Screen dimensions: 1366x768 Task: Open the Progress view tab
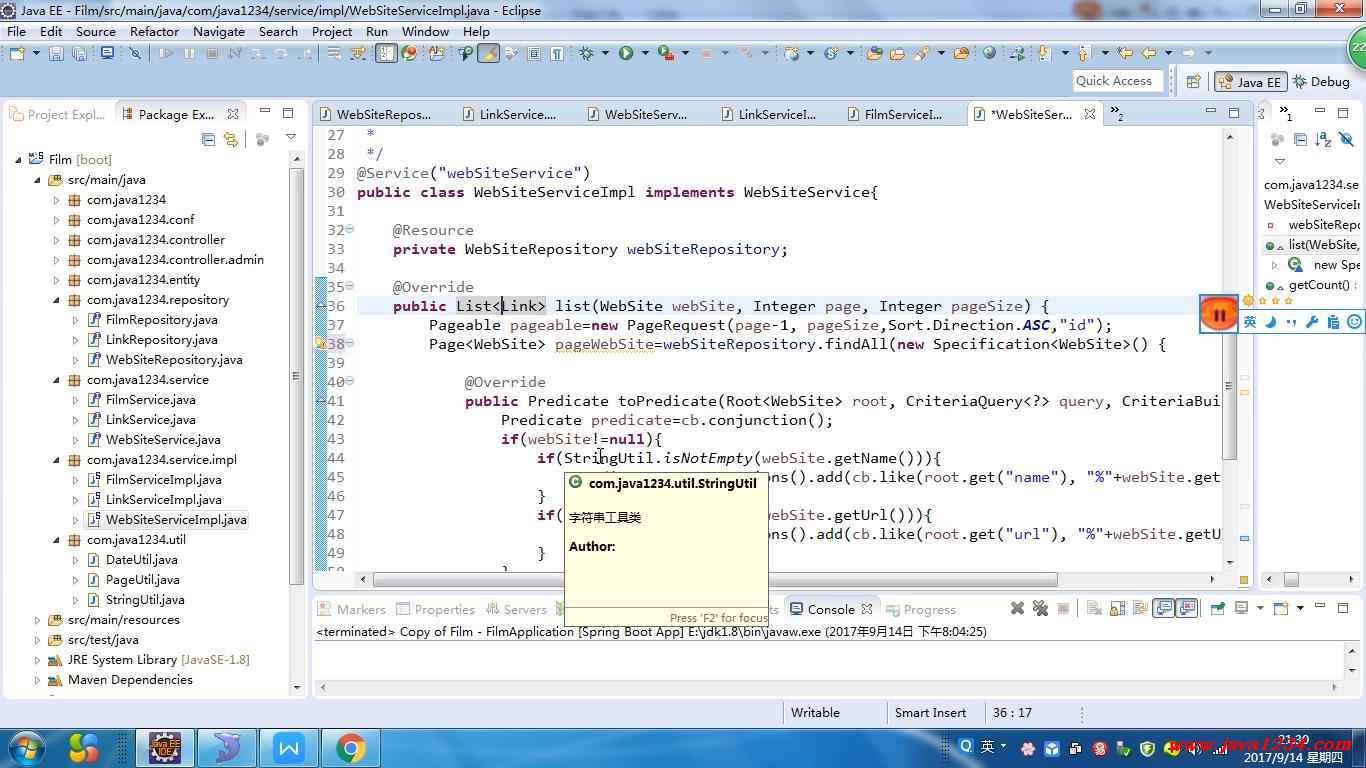pyautogui.click(x=919, y=609)
